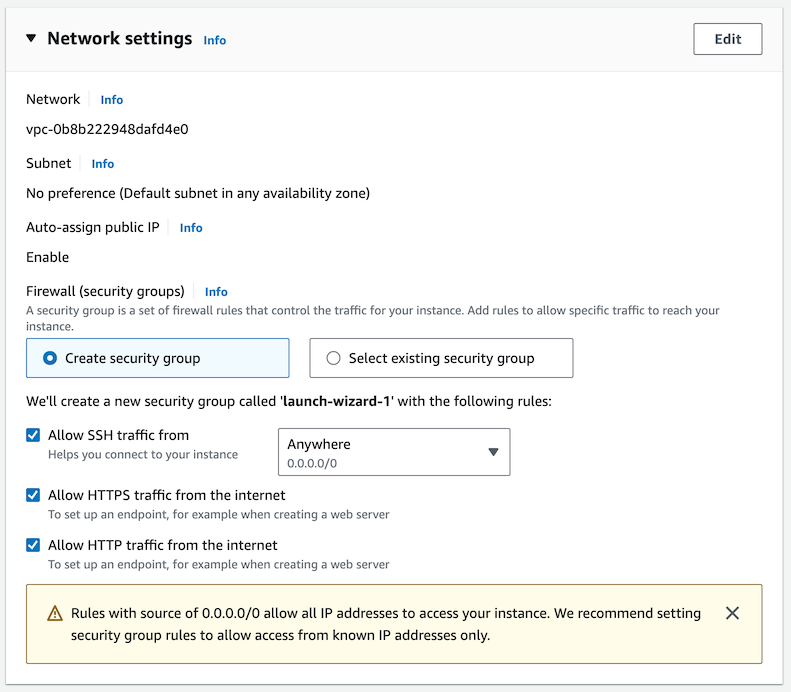791x692 pixels.
Task: Uncheck Allow HTTP traffic from the internet
Action: [33, 545]
